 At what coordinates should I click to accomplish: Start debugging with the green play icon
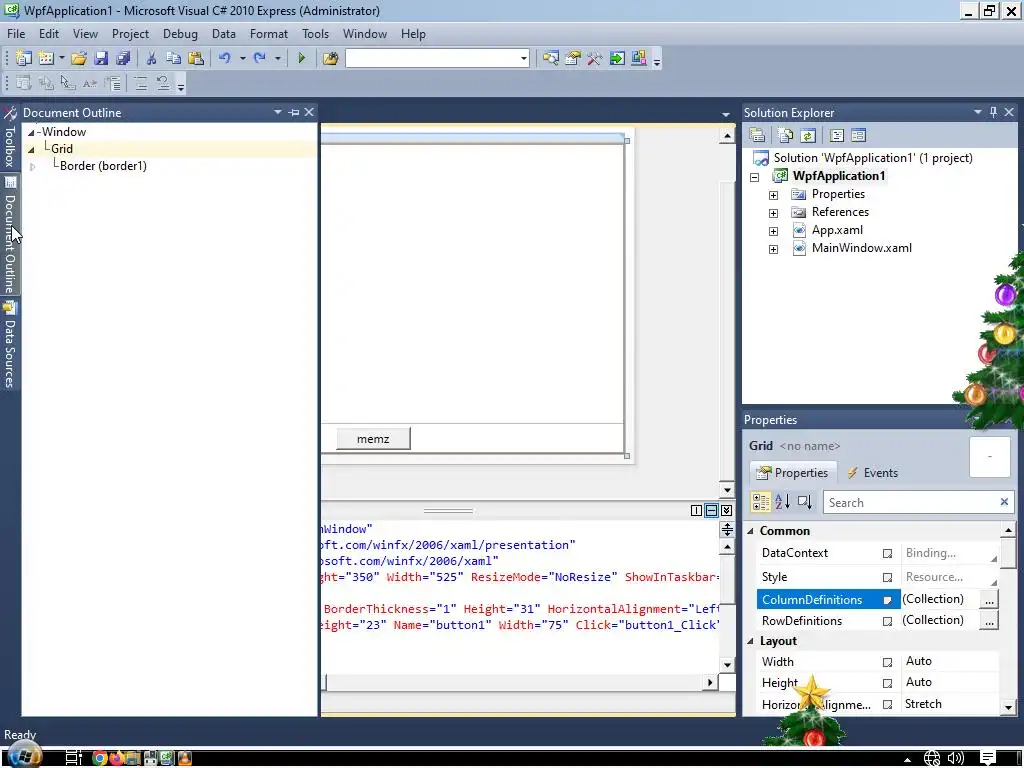tap(301, 59)
